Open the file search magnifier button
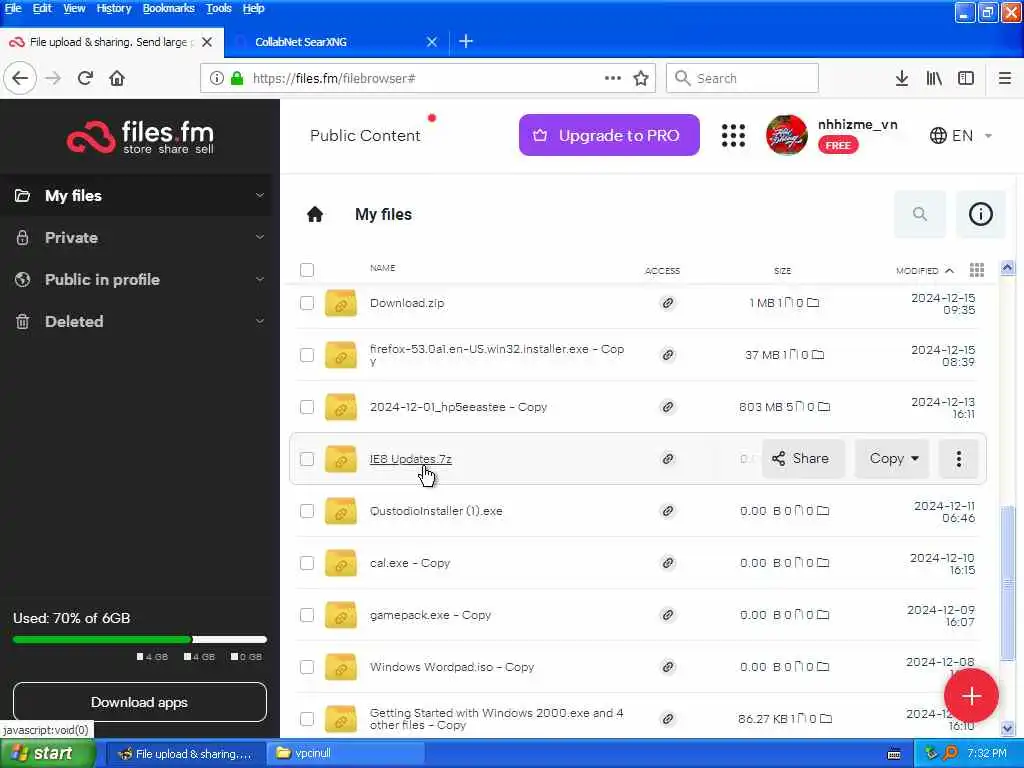Image resolution: width=1024 pixels, height=768 pixels. pyautogui.click(x=920, y=214)
